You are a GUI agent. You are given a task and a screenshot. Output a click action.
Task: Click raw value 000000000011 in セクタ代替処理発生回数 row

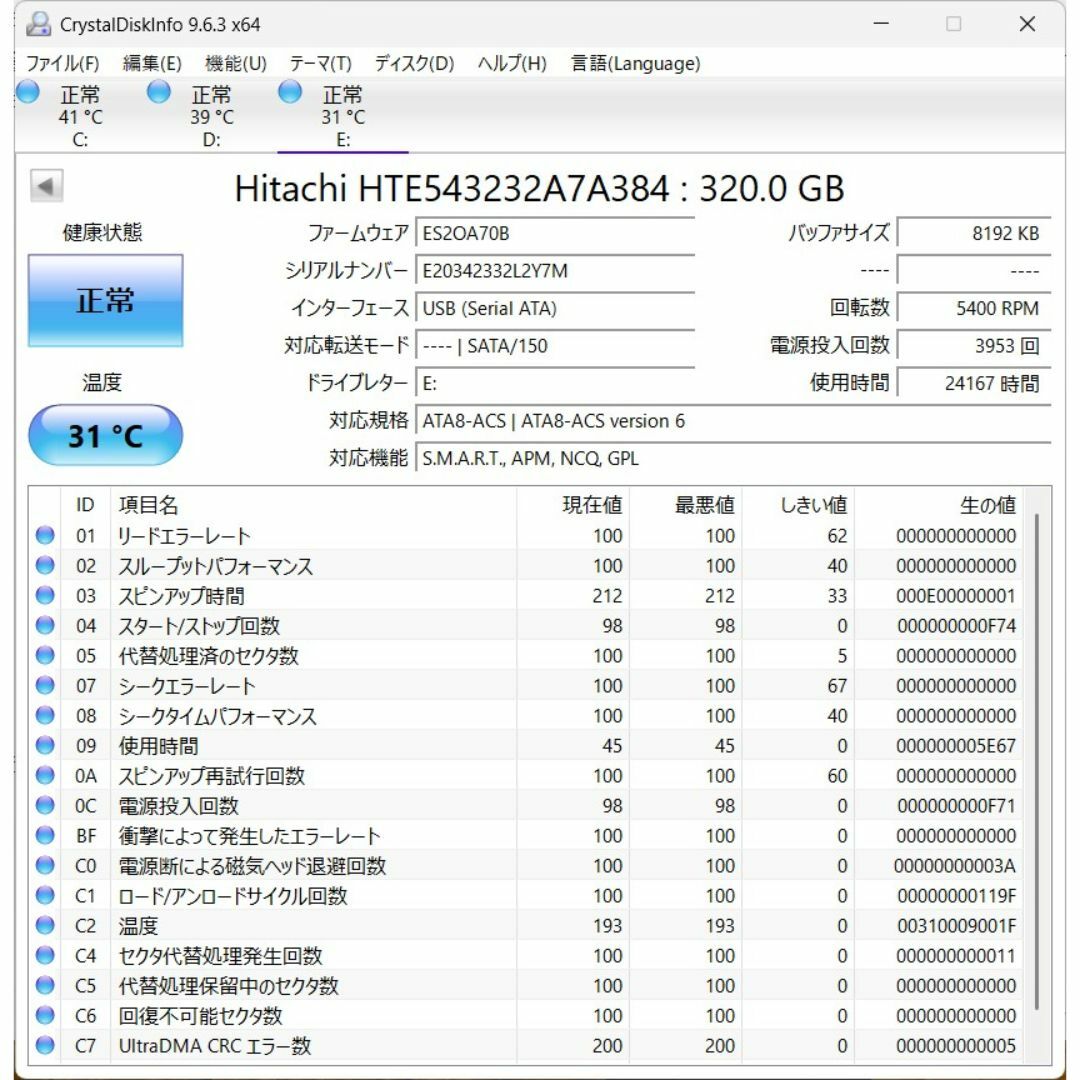(956, 956)
